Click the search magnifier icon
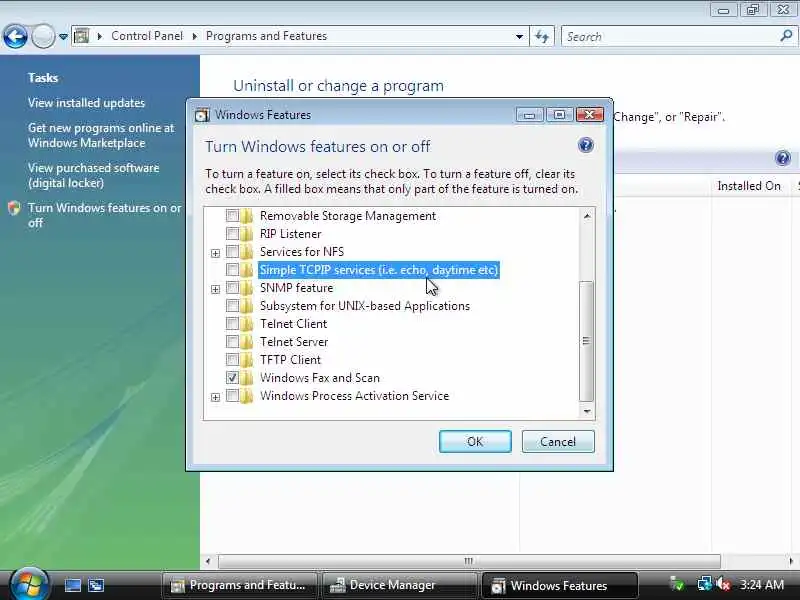This screenshot has width=800, height=600. [x=786, y=36]
